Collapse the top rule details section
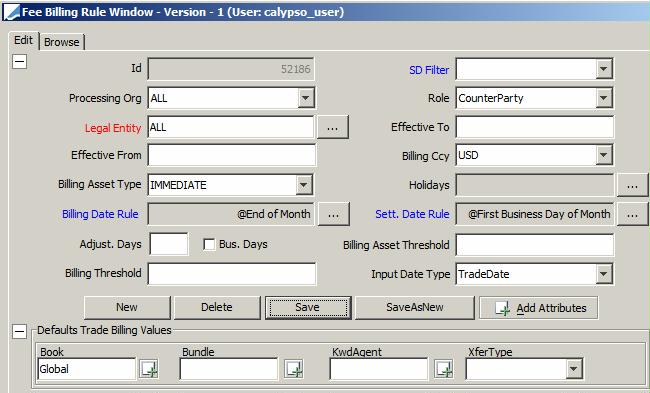650x393 pixels. (x=19, y=62)
